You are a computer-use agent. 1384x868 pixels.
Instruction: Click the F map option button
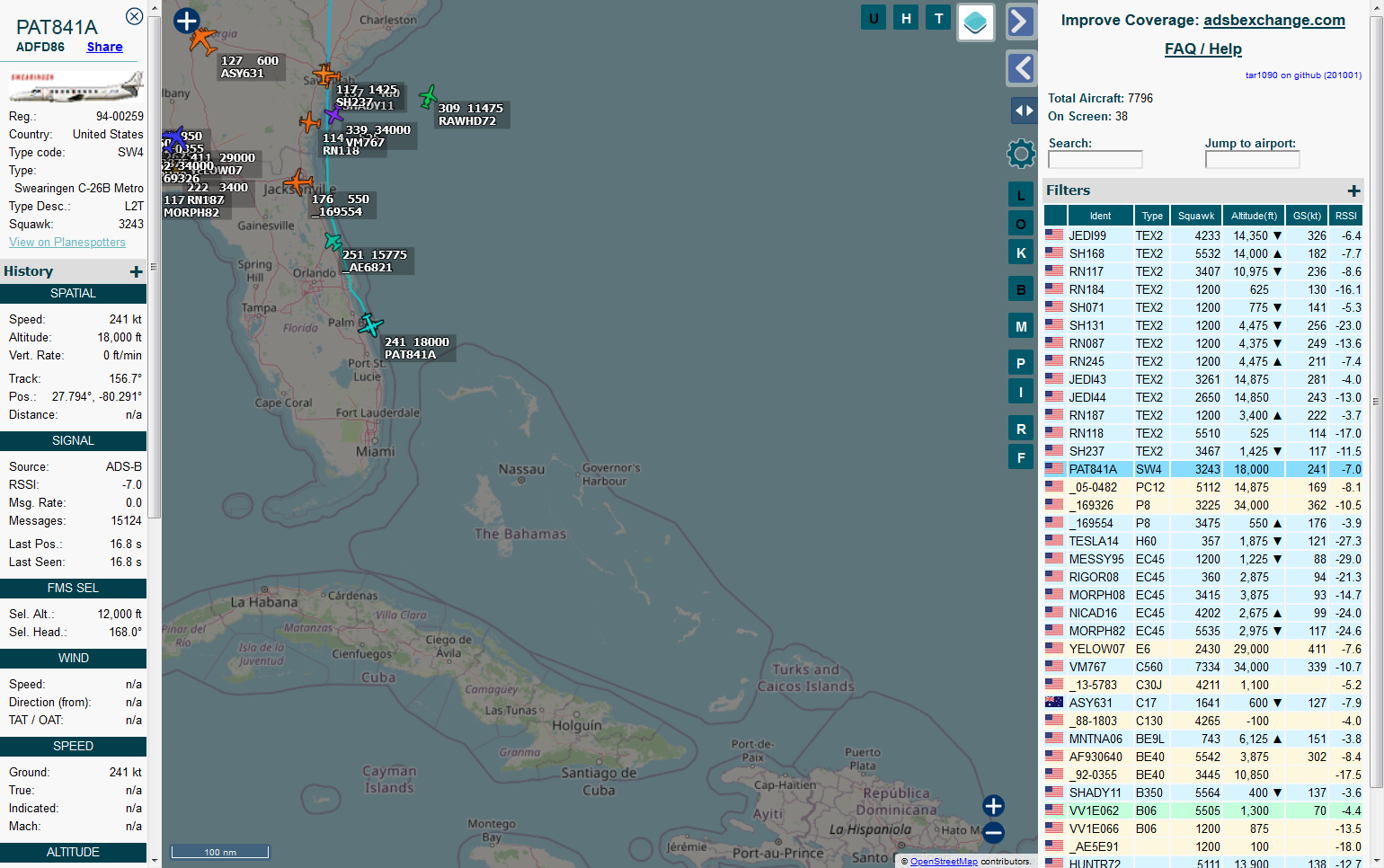1020,457
